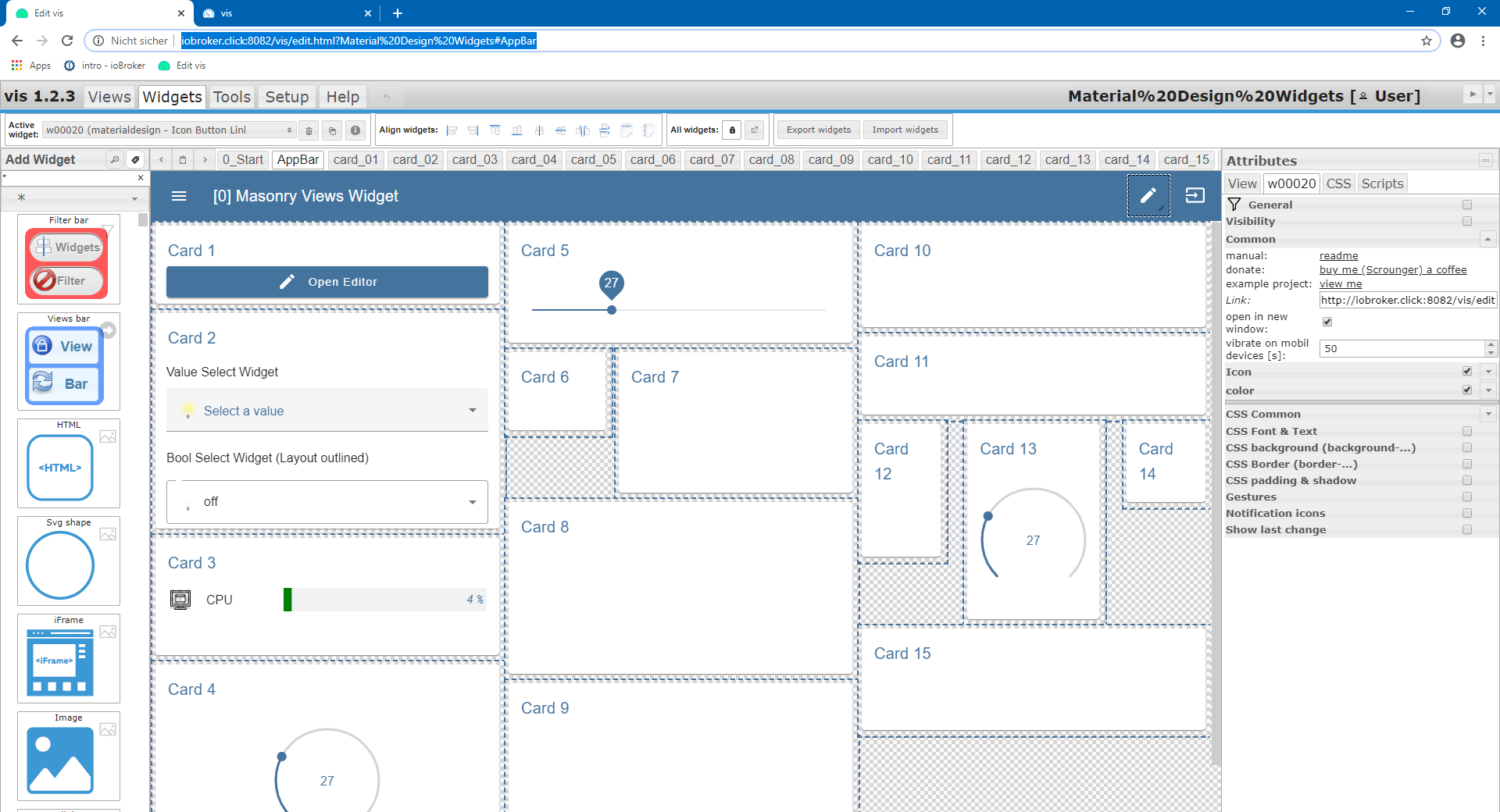
Task: Enable CSS Font & Text checkbox
Action: (x=1467, y=431)
